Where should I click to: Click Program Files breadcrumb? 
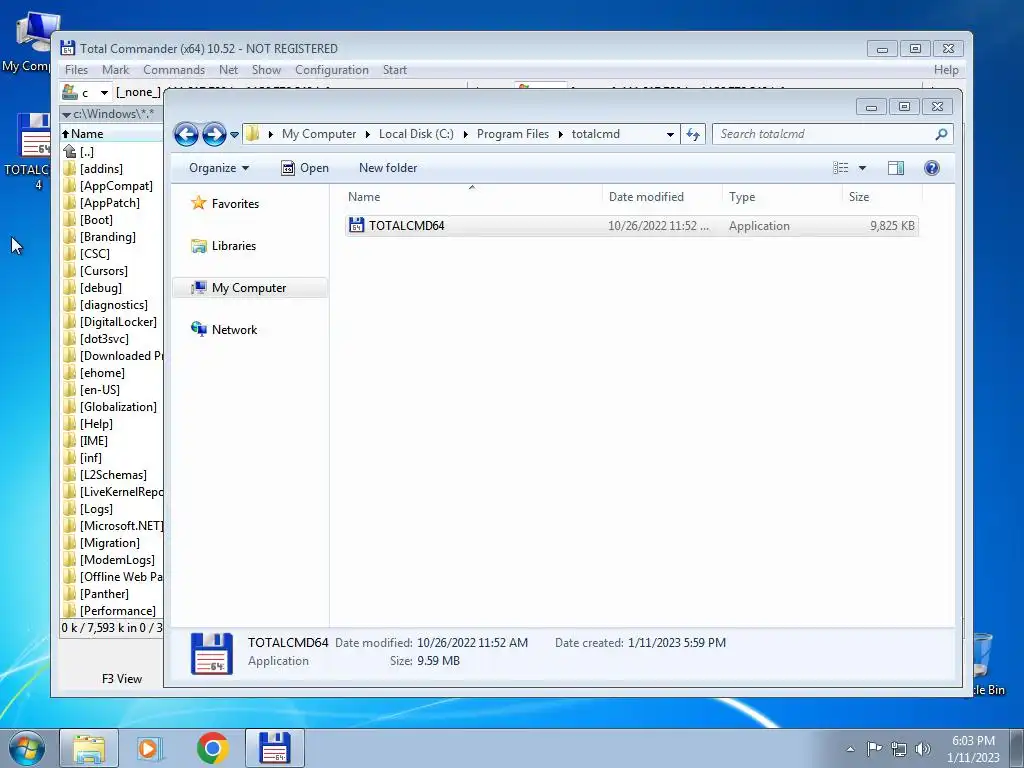[513, 134]
